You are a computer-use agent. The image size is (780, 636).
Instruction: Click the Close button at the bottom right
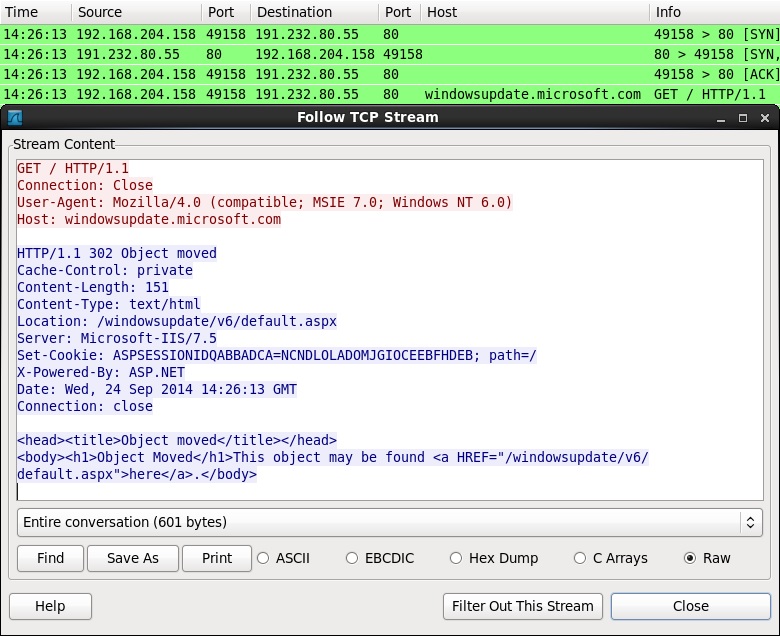pyautogui.click(x=690, y=606)
